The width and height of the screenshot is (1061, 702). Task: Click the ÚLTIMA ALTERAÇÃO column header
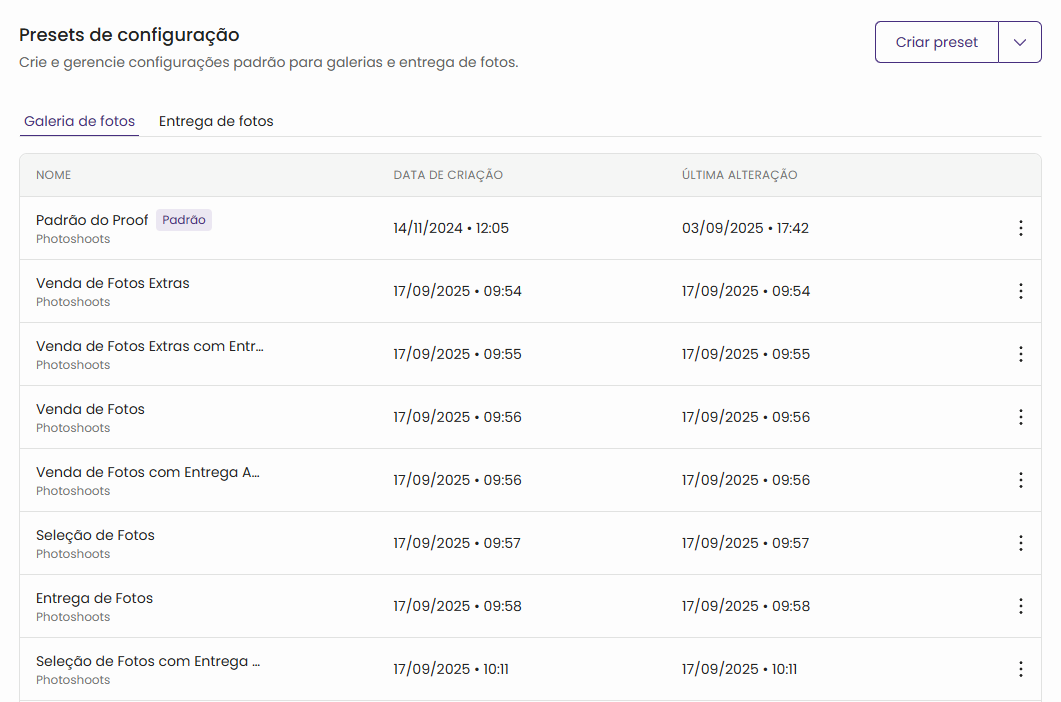(739, 175)
